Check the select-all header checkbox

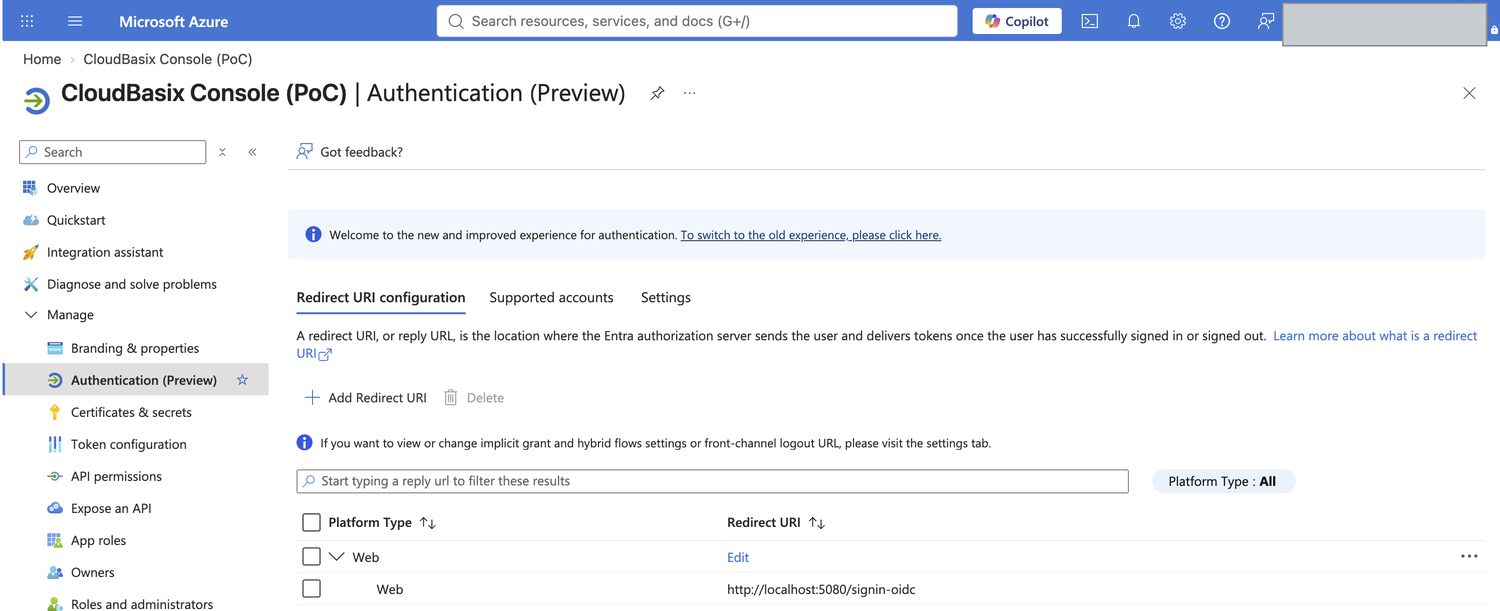point(311,522)
